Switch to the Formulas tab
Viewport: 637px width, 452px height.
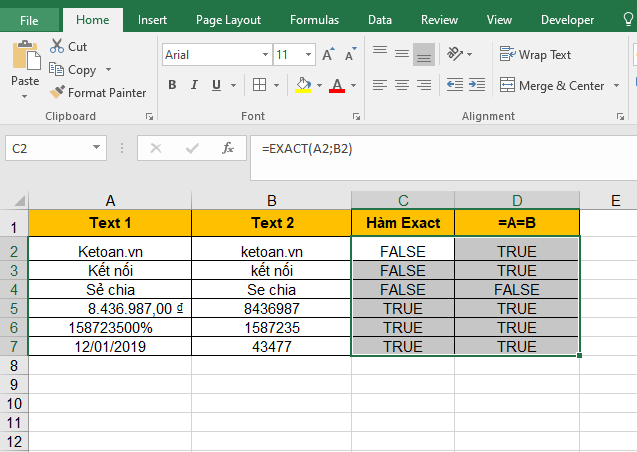pos(314,19)
